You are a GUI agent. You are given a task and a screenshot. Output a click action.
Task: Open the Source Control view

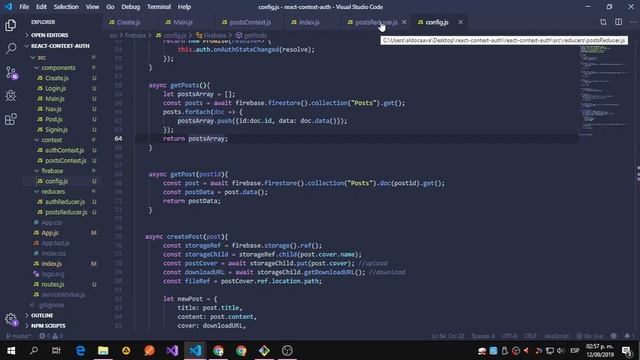(11, 73)
